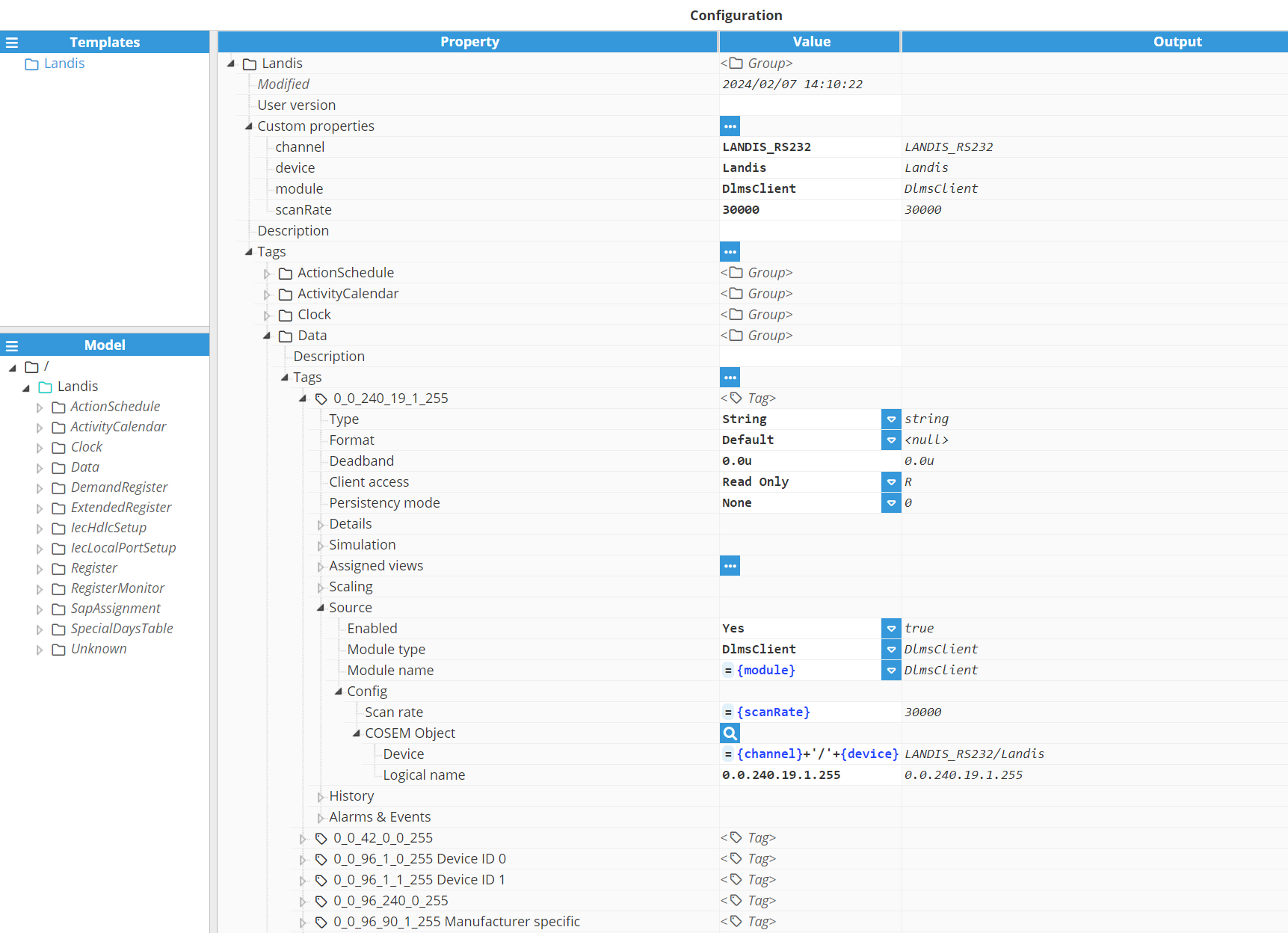Click the ellipsis button in the top-level Tags row
1288x933 pixels.
point(730,252)
